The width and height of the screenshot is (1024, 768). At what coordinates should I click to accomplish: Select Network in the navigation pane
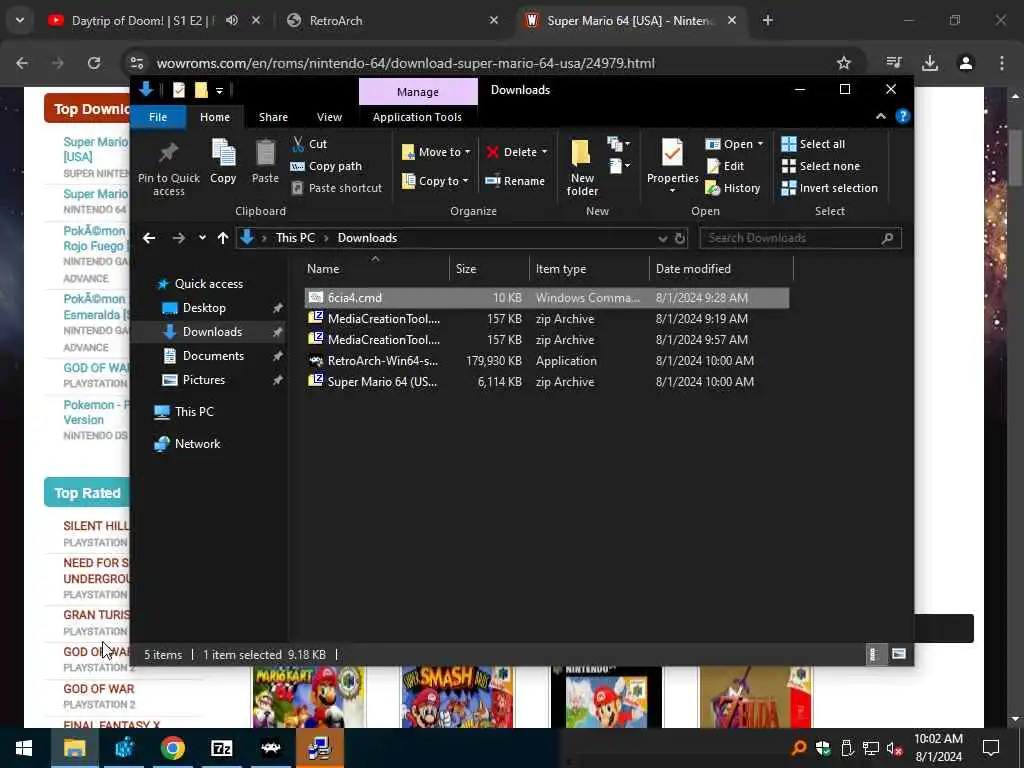[197, 443]
